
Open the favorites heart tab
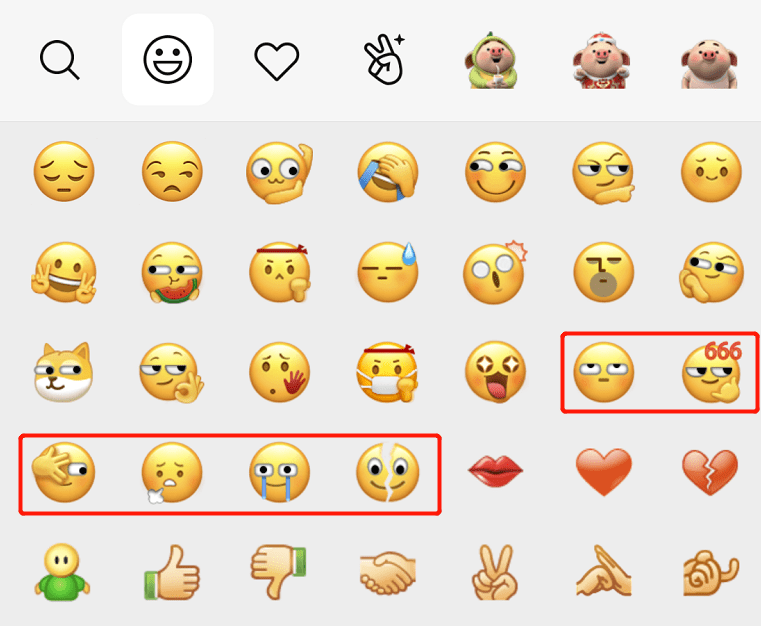point(277,61)
